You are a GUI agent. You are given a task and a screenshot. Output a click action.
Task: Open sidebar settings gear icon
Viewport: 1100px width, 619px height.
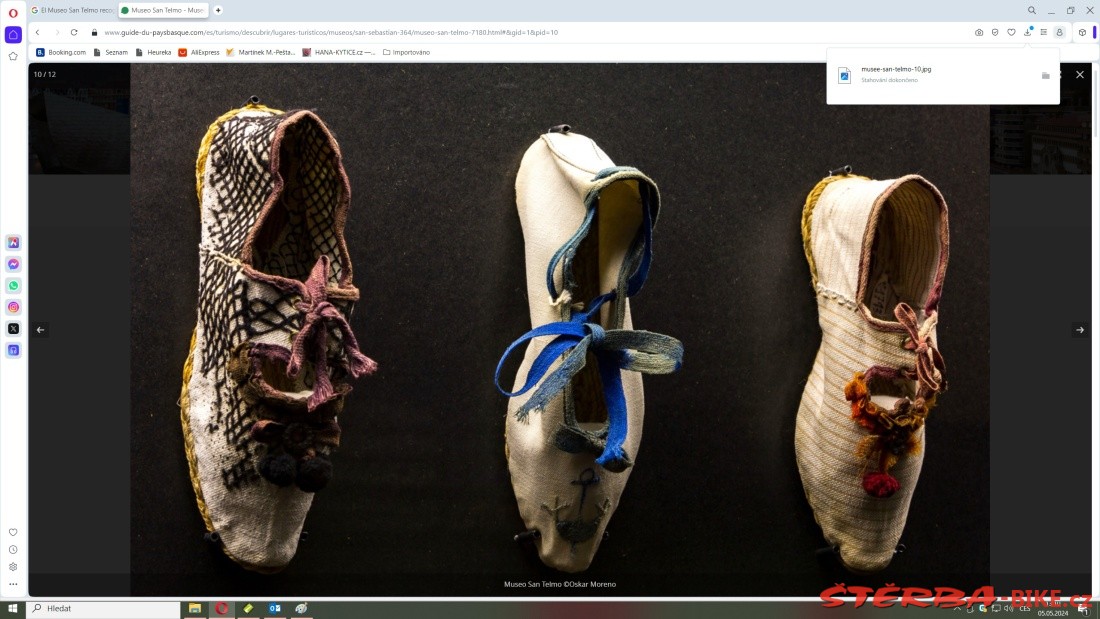click(x=13, y=567)
